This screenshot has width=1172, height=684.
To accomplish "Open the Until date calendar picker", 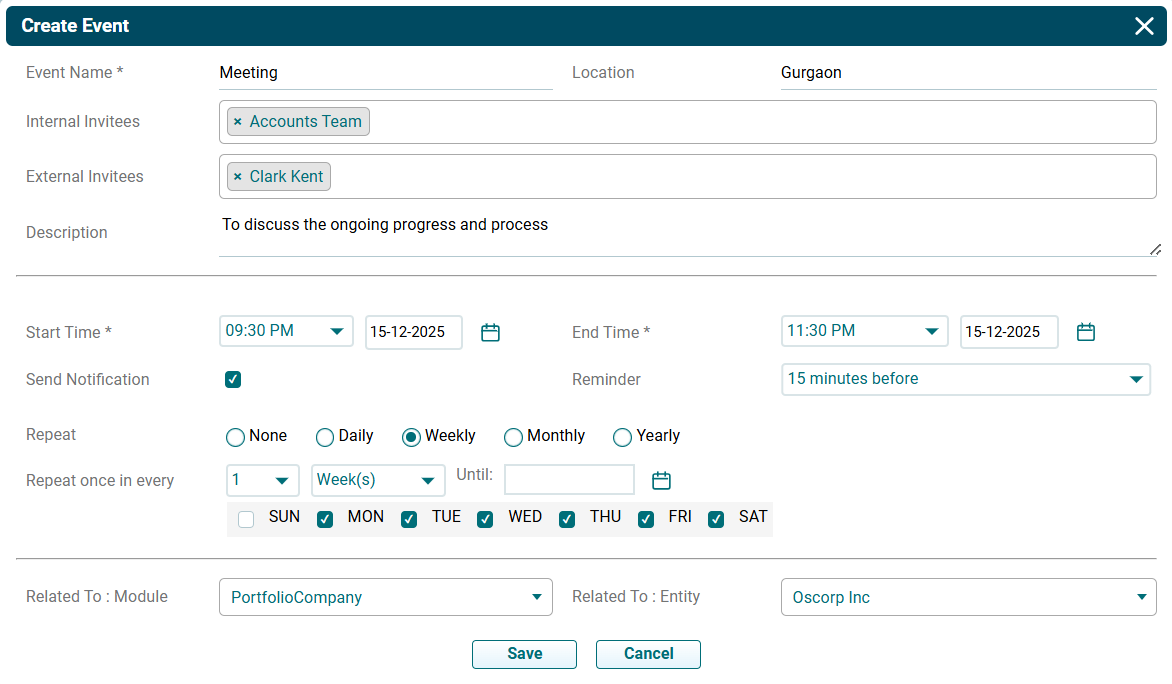I will [661, 481].
